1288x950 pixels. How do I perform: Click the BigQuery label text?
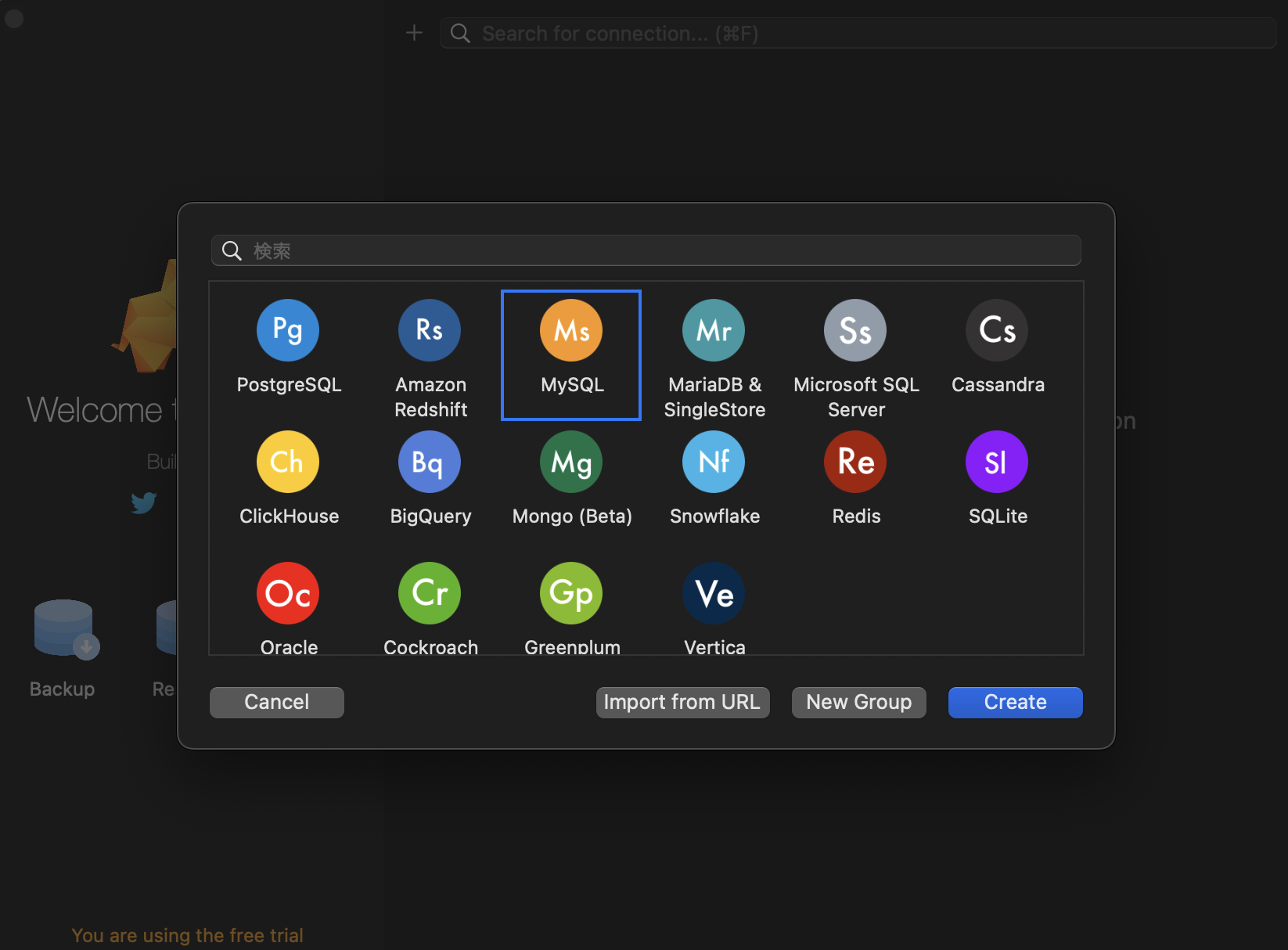(430, 516)
